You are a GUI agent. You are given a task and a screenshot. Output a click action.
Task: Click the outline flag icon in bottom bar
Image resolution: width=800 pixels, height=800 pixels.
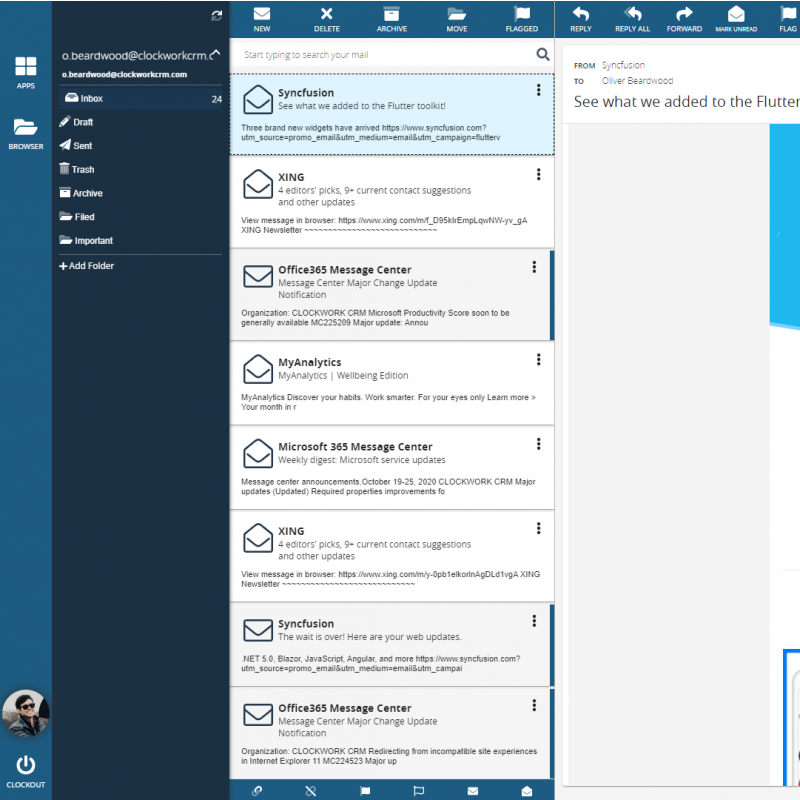pyautogui.click(x=418, y=791)
